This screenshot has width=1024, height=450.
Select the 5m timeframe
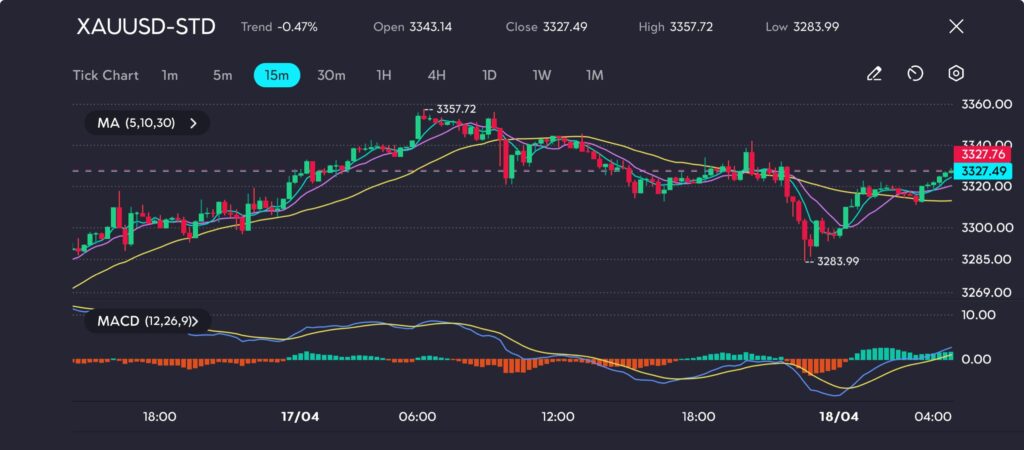pos(222,74)
